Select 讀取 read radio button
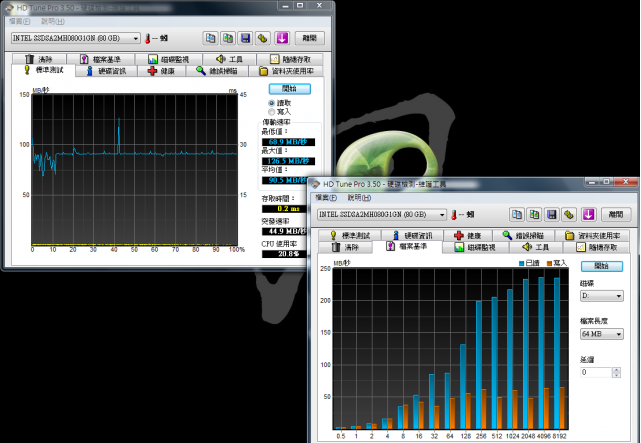The width and height of the screenshot is (641, 443). click(271, 103)
